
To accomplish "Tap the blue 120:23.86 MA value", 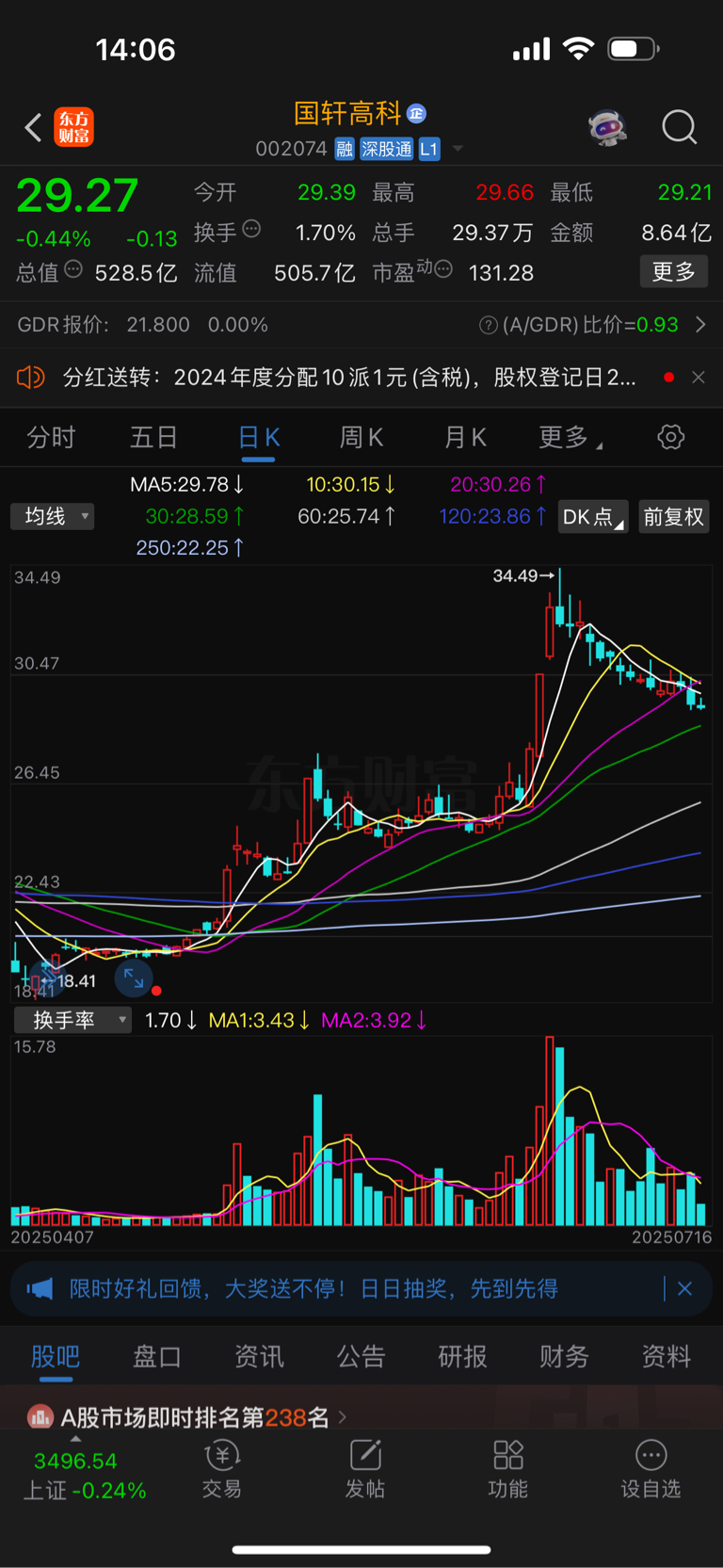I will [x=493, y=516].
